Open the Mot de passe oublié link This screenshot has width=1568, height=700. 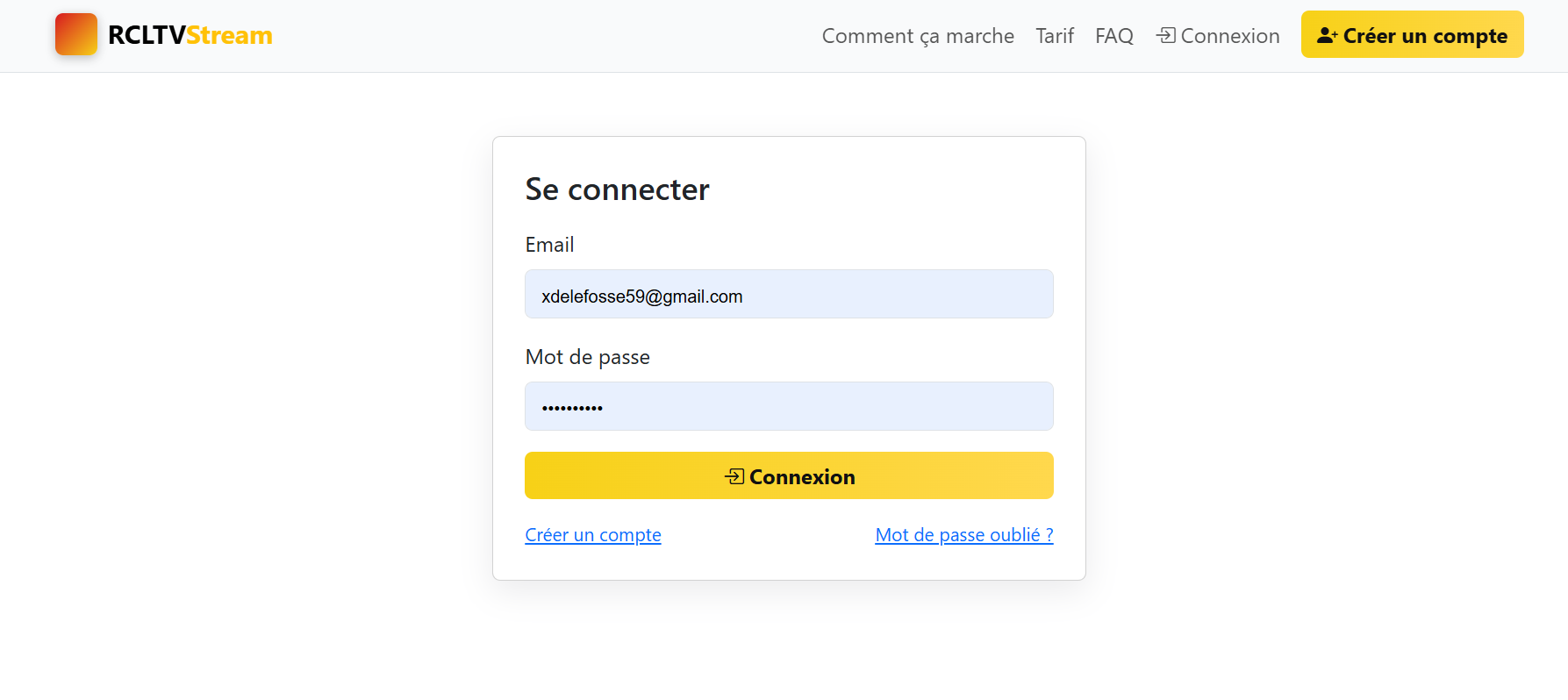tap(963, 534)
